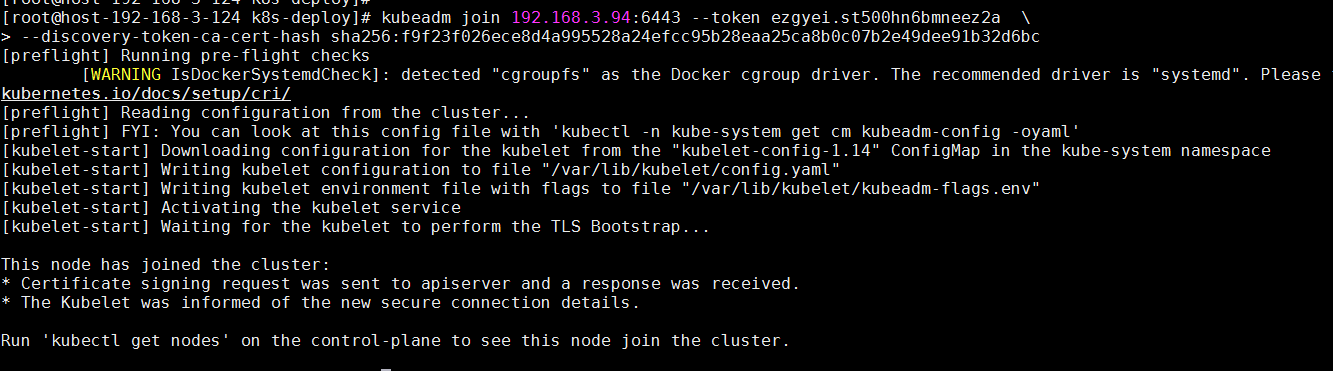Click "Activating the kubelet service" line
The image size is (1333, 371).
click(231, 207)
